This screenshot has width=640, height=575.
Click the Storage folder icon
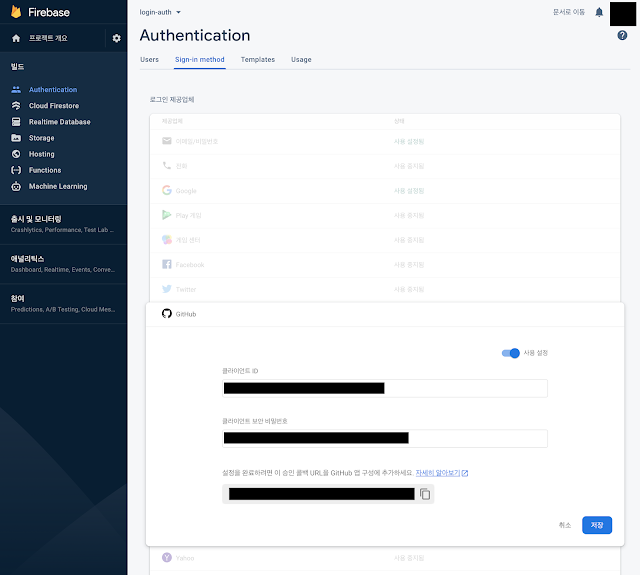pyautogui.click(x=16, y=138)
